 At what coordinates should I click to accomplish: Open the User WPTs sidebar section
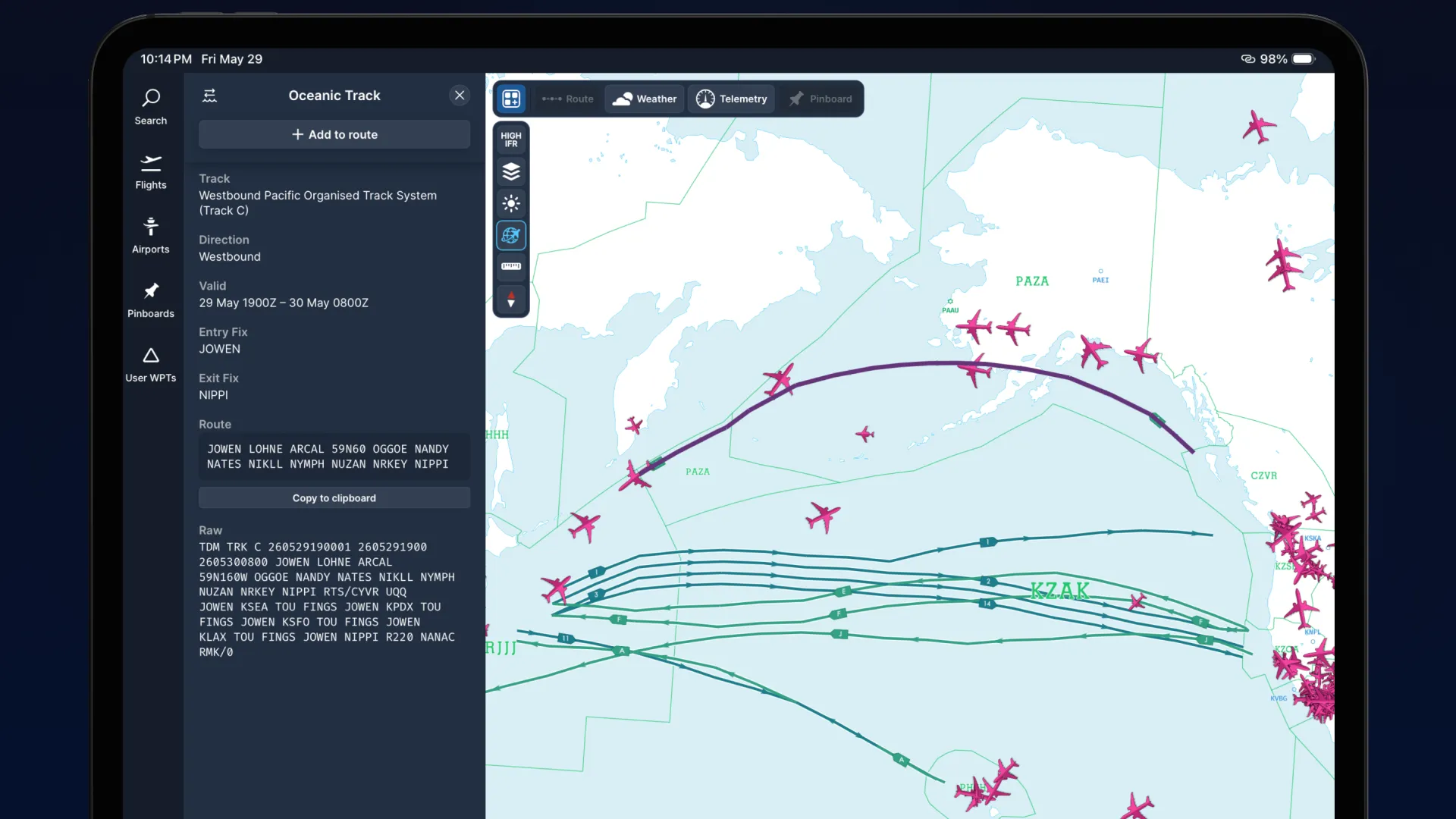[151, 365]
